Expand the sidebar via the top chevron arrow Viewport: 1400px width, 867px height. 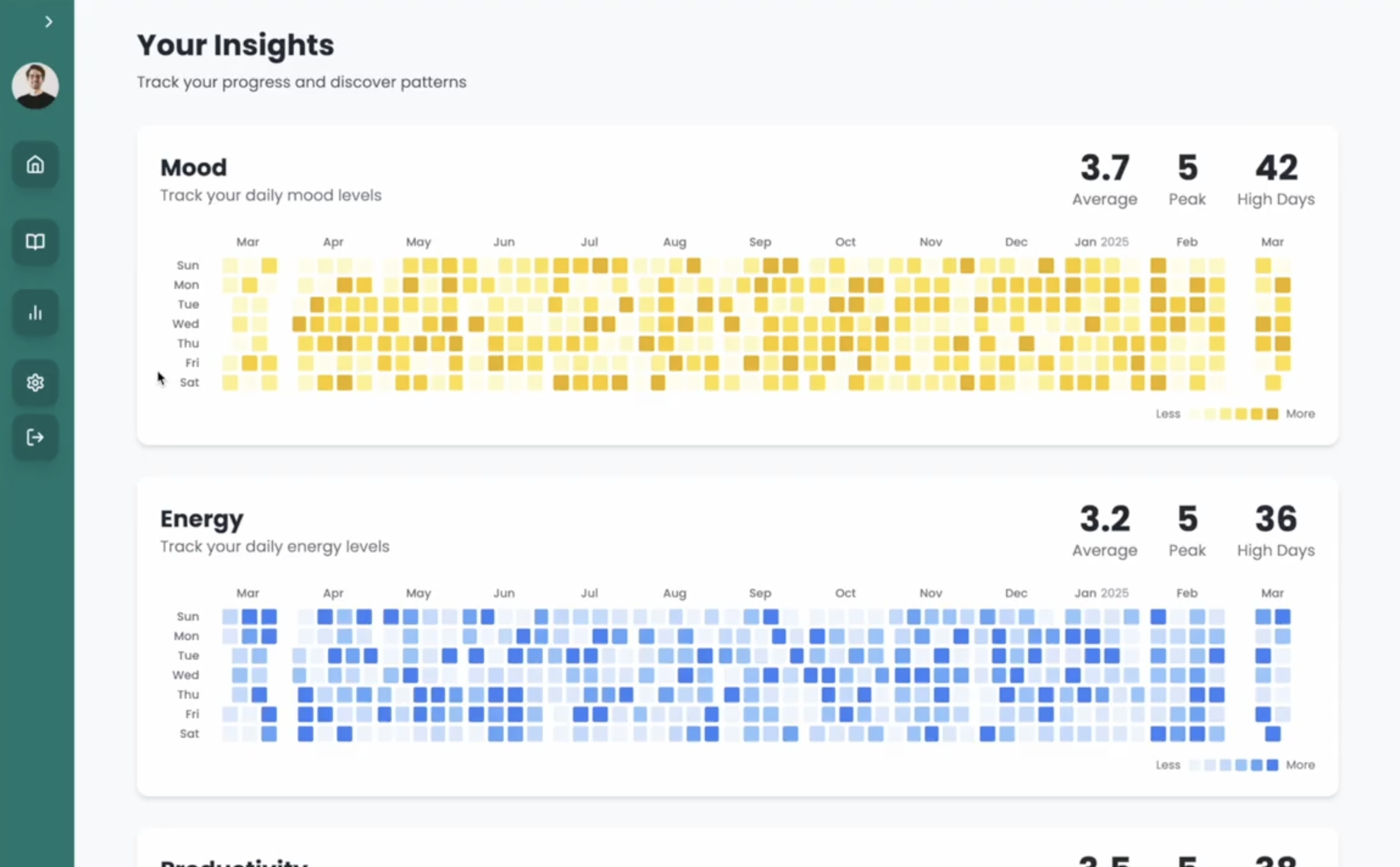click(49, 21)
